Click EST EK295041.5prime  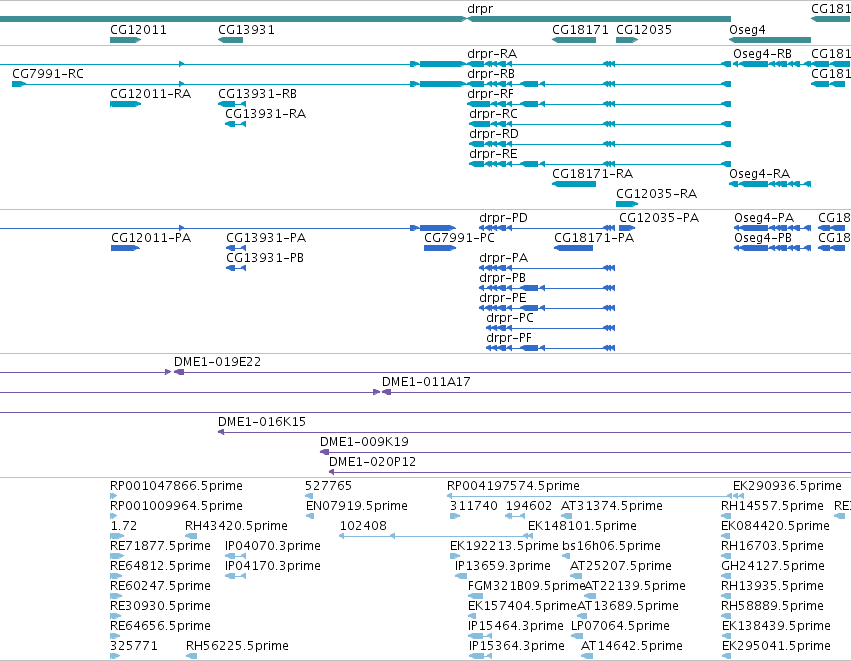coord(727,656)
